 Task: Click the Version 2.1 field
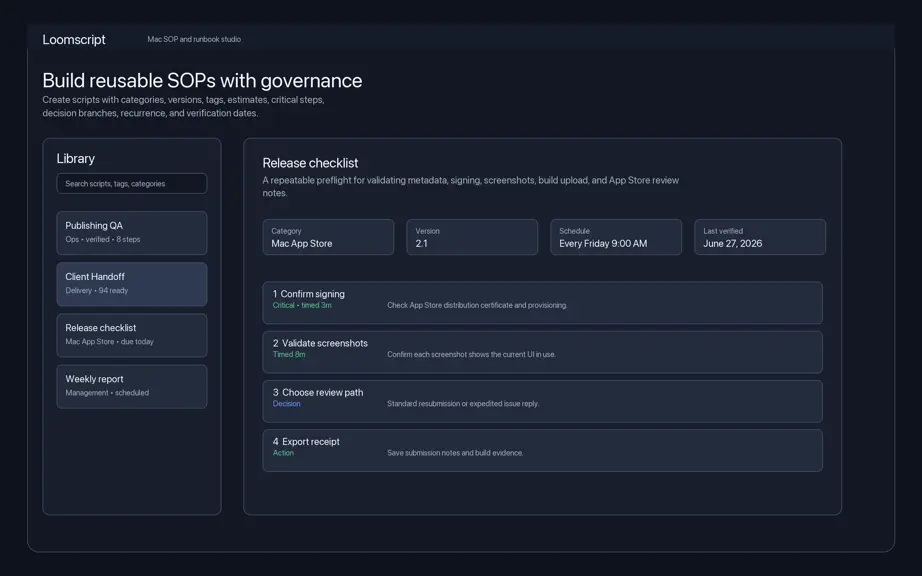(x=472, y=237)
